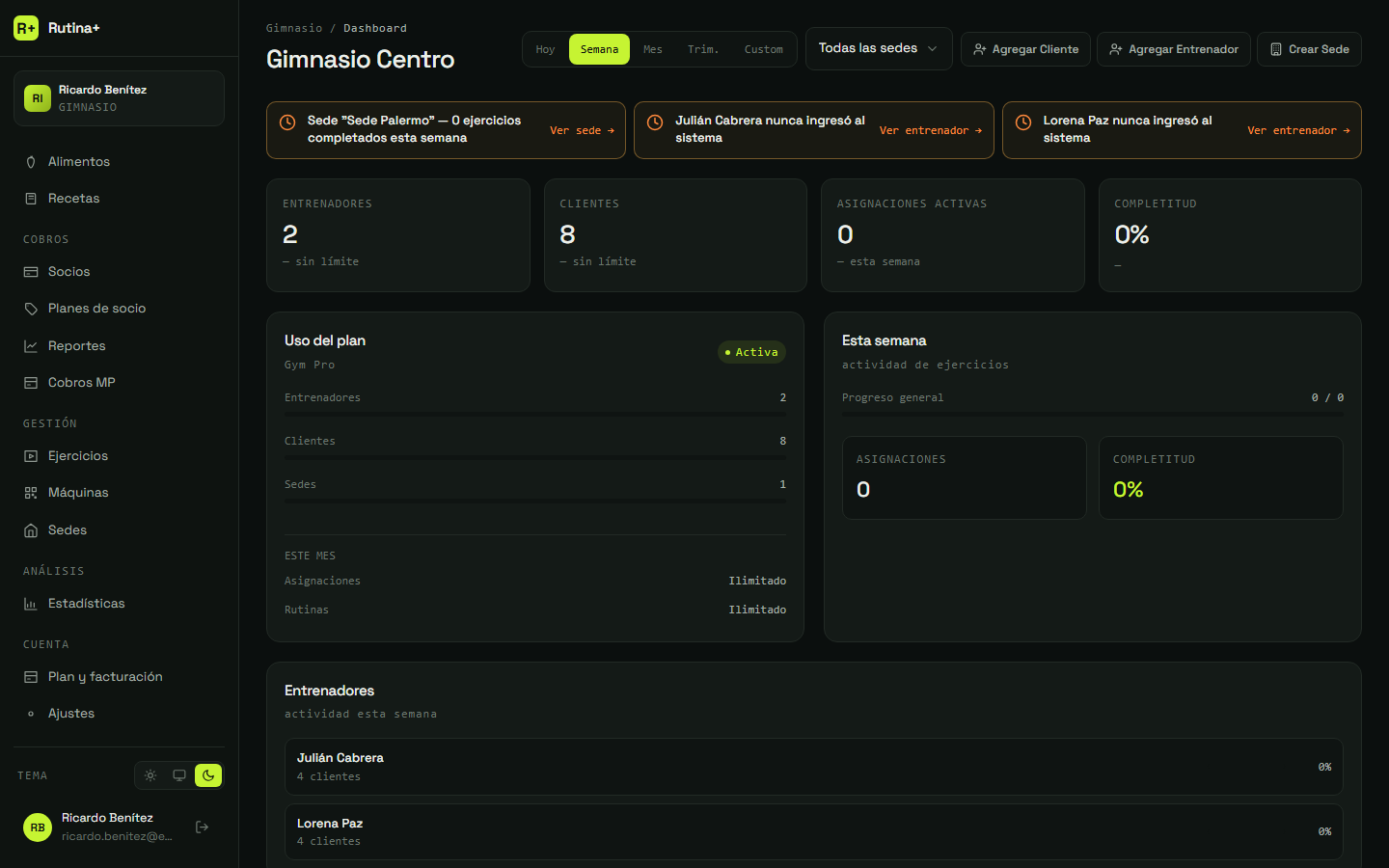Switch theme to system mode

point(179,775)
